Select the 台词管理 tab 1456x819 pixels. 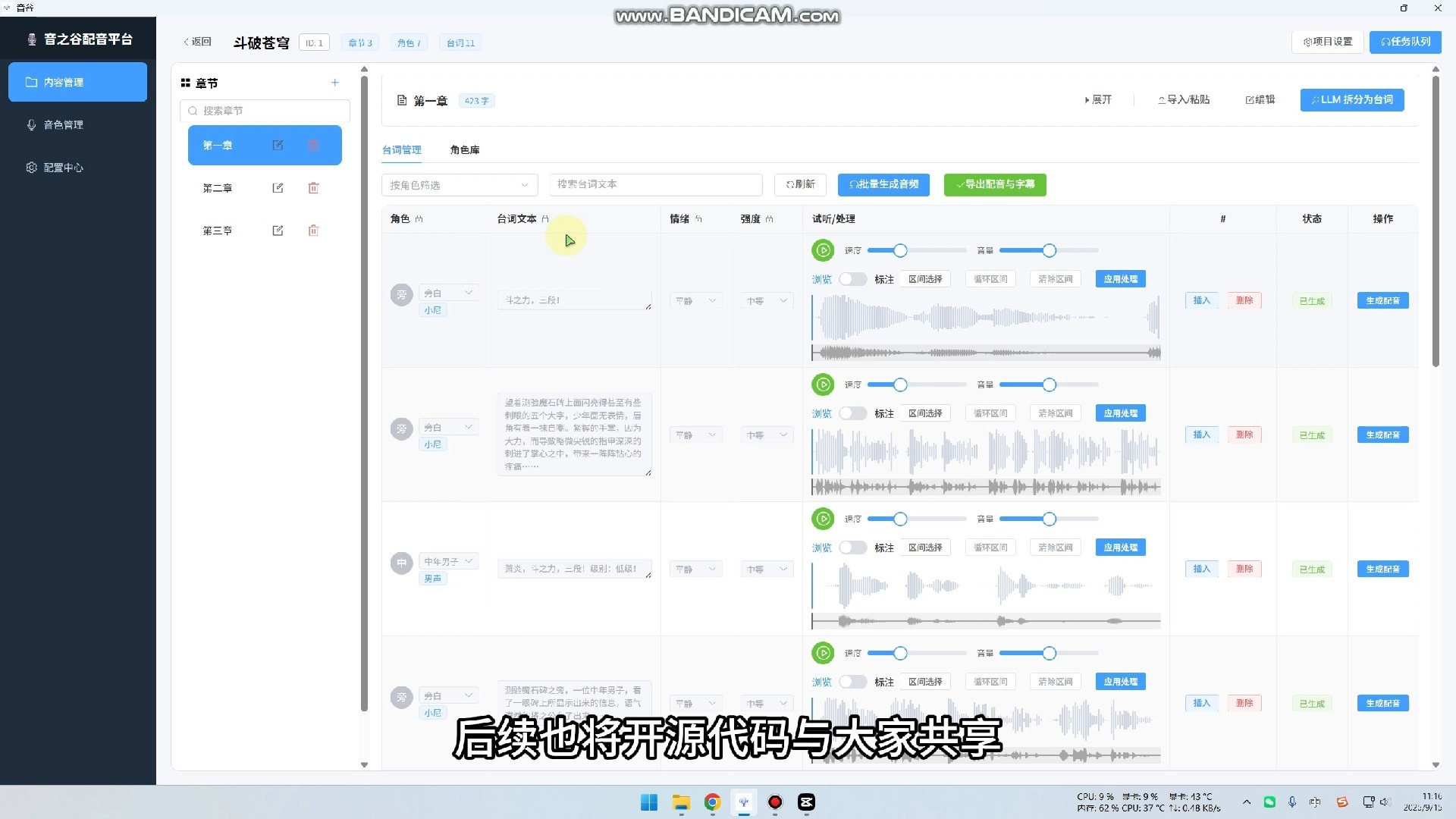(x=402, y=149)
